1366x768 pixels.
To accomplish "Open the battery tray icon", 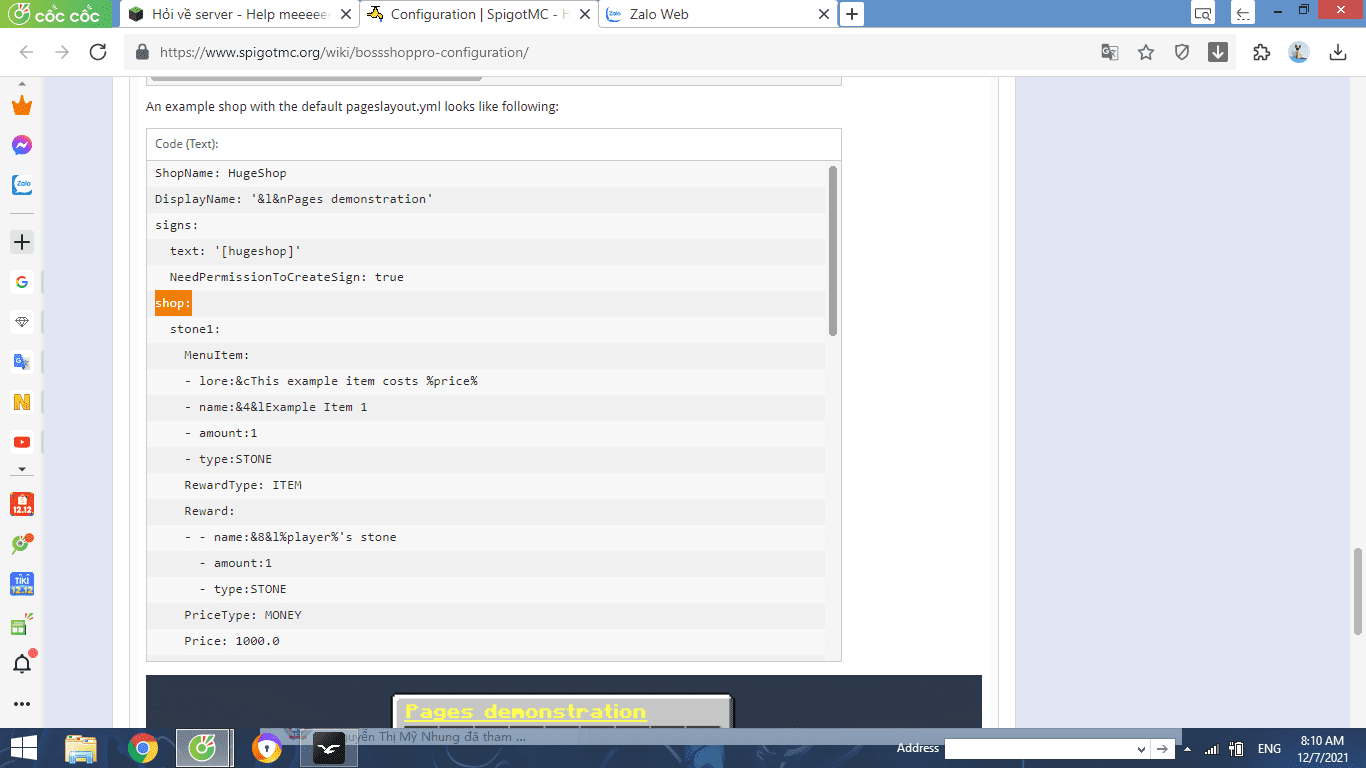I will (x=1237, y=749).
